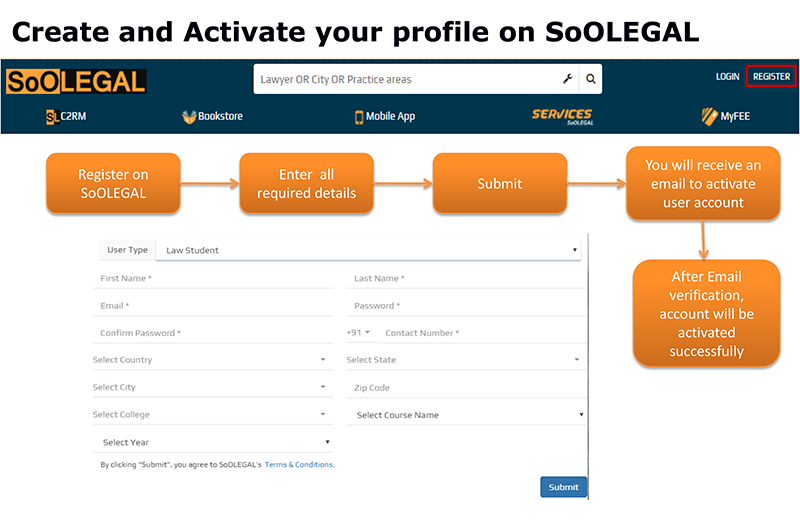Open the Services SoOLEGAL navigation item
This screenshot has width=800, height=530.
click(x=561, y=116)
